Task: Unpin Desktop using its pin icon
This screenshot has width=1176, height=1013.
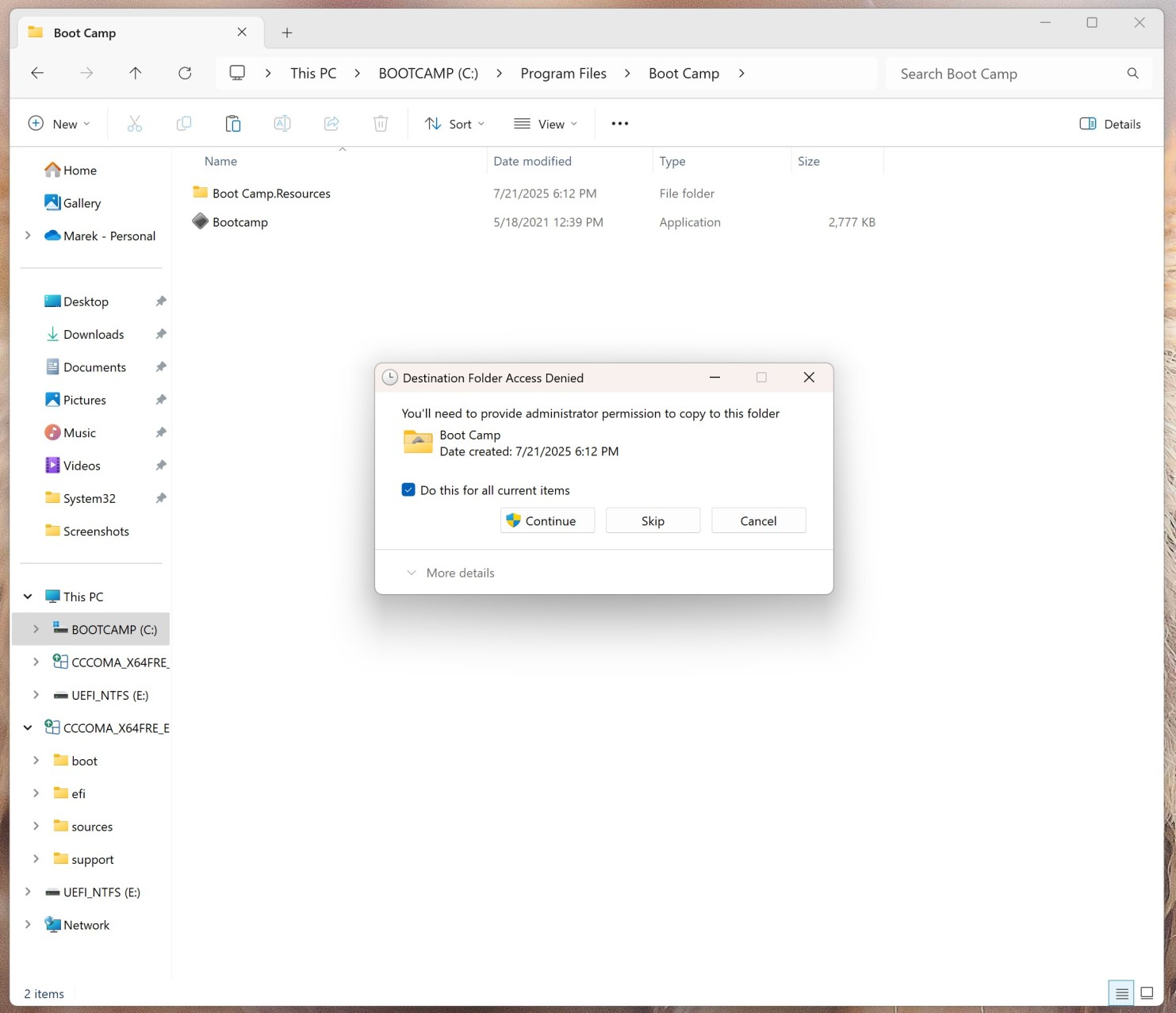Action: coord(161,301)
